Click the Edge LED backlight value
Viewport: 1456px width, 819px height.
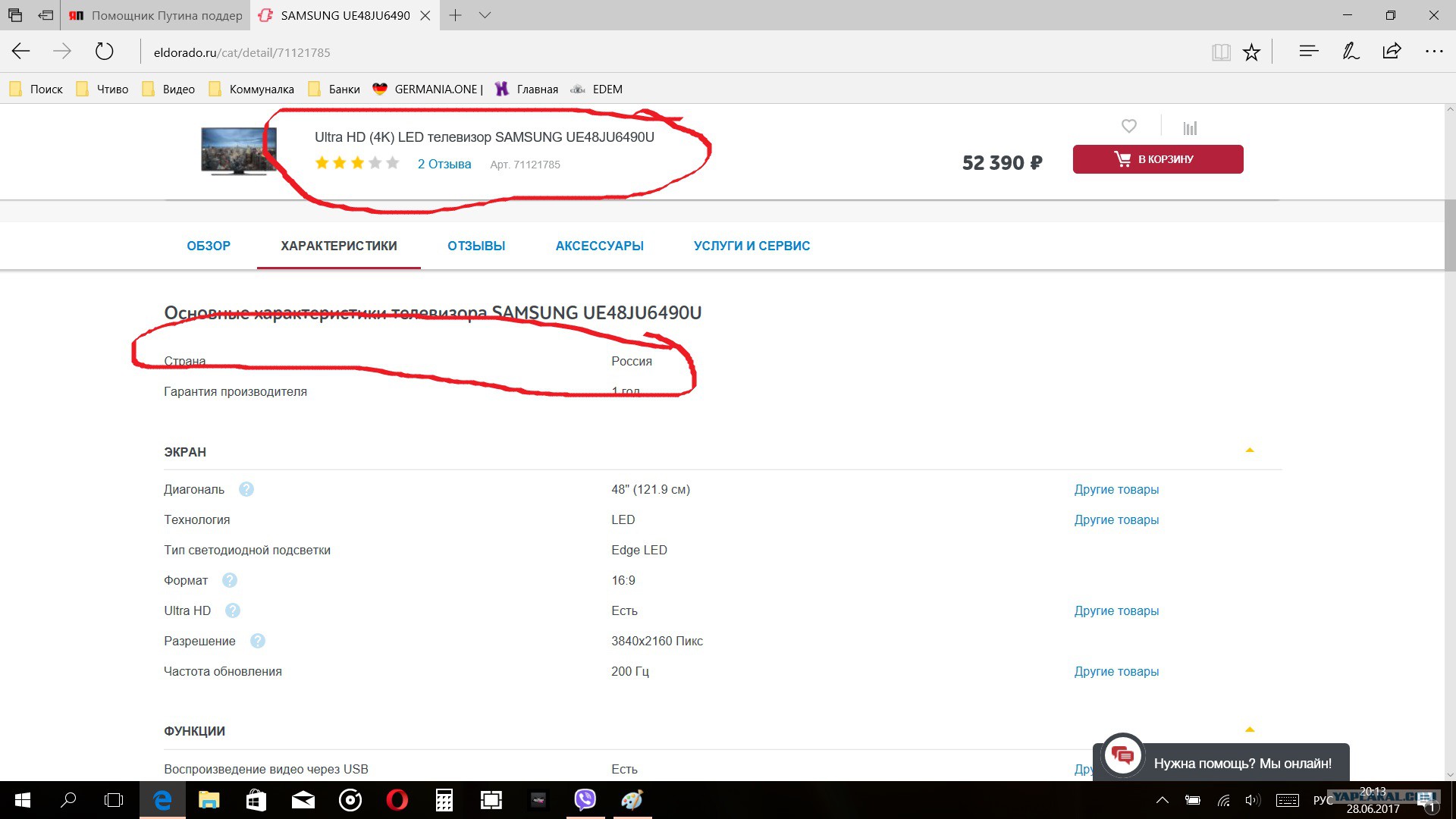point(639,550)
